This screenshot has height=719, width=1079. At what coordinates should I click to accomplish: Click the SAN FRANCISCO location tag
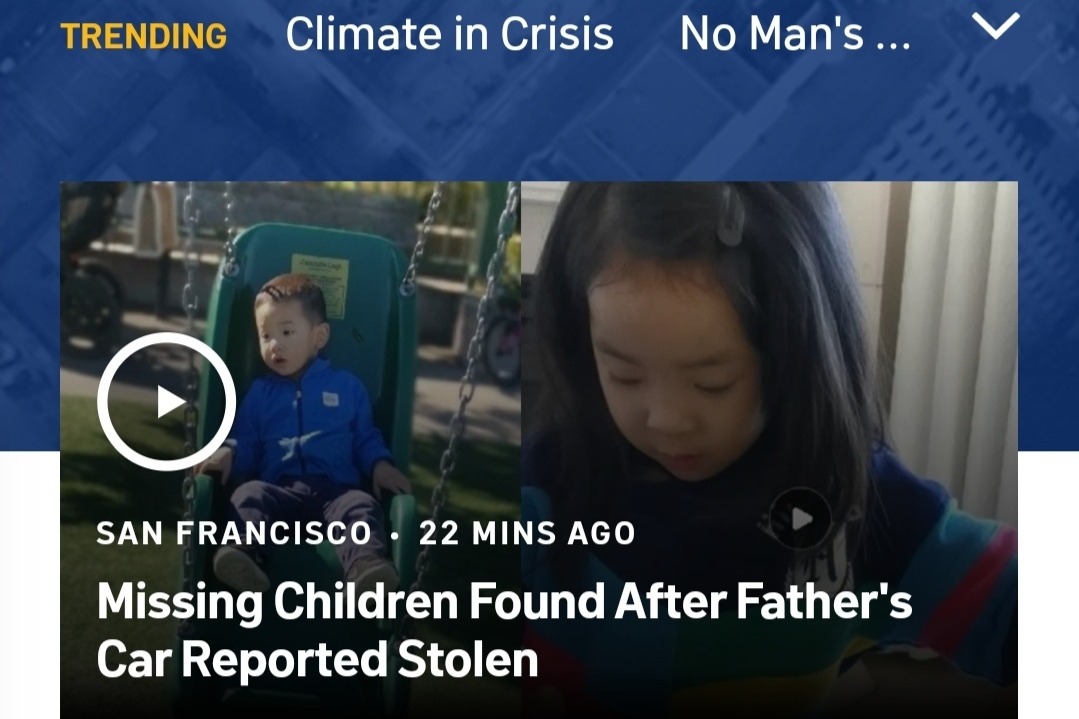[x=234, y=533]
